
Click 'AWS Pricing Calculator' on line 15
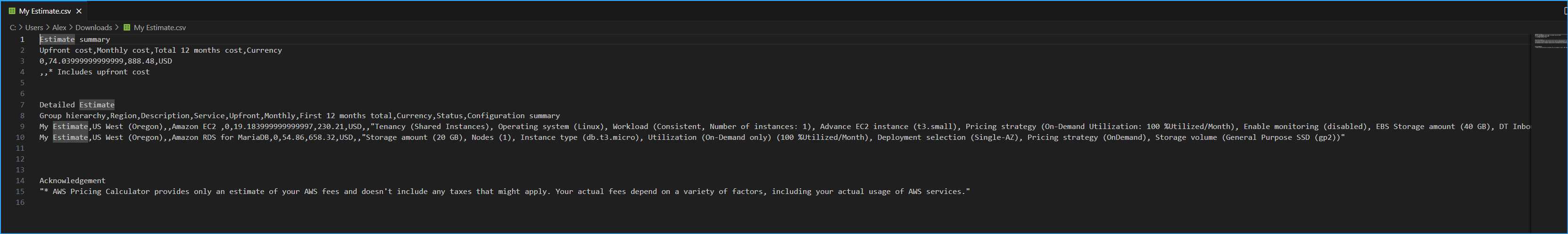[101, 192]
